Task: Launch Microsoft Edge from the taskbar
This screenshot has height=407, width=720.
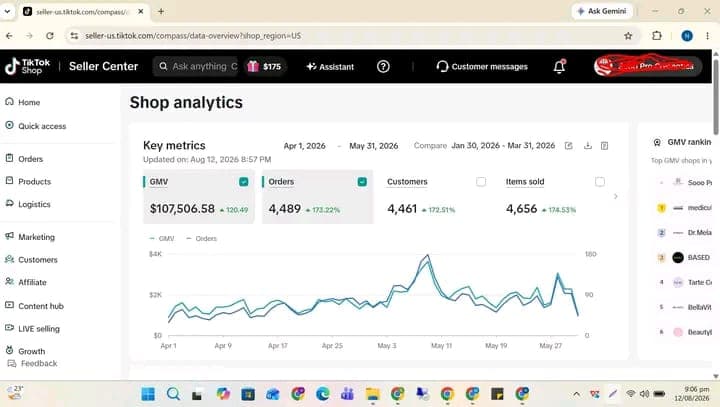Action: coord(322,394)
